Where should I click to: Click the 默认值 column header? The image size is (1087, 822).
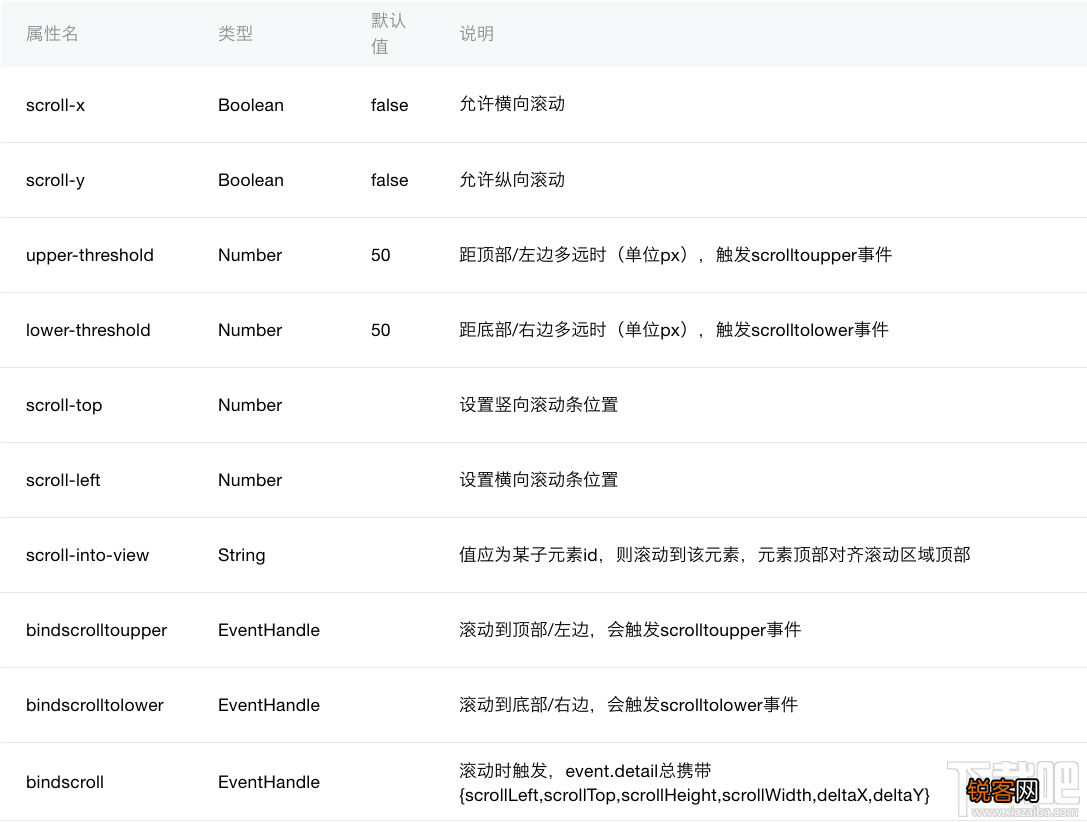click(388, 33)
